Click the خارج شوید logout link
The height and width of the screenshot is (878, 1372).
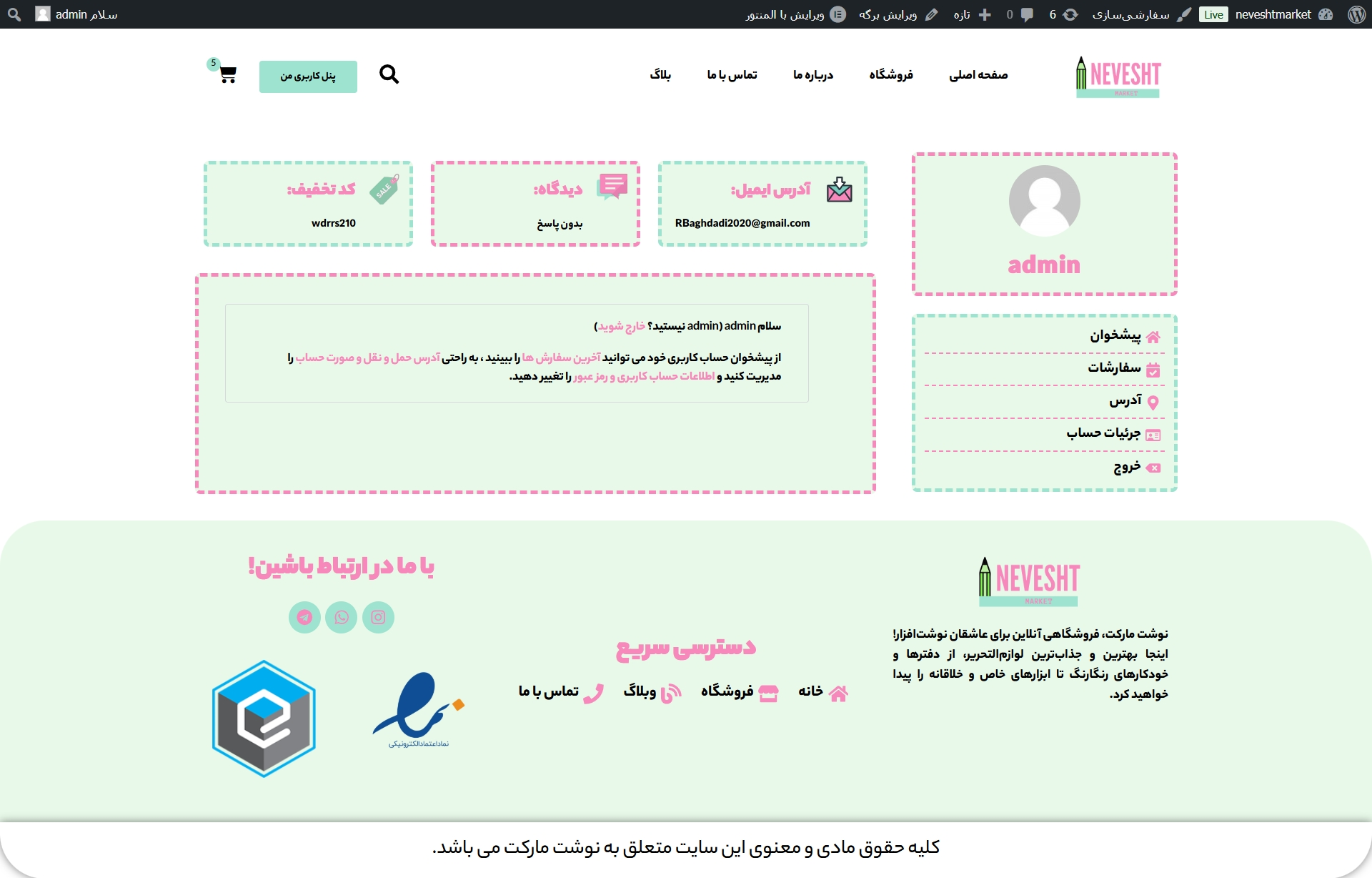click(x=622, y=326)
